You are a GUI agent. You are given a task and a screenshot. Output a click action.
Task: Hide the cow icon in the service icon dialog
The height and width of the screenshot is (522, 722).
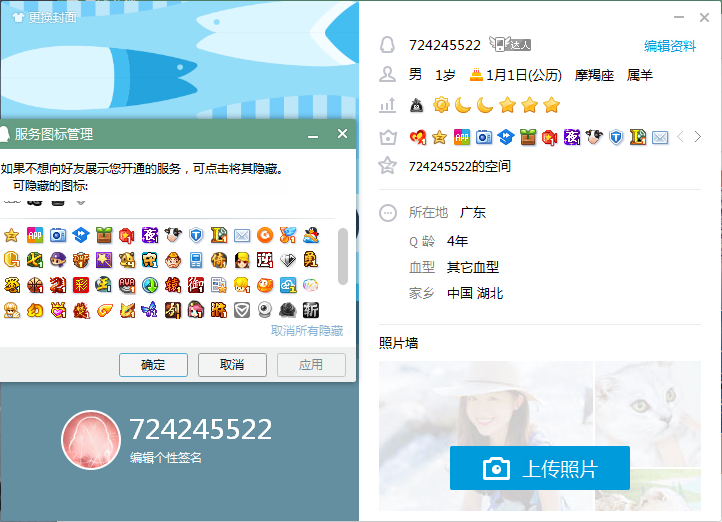173,235
